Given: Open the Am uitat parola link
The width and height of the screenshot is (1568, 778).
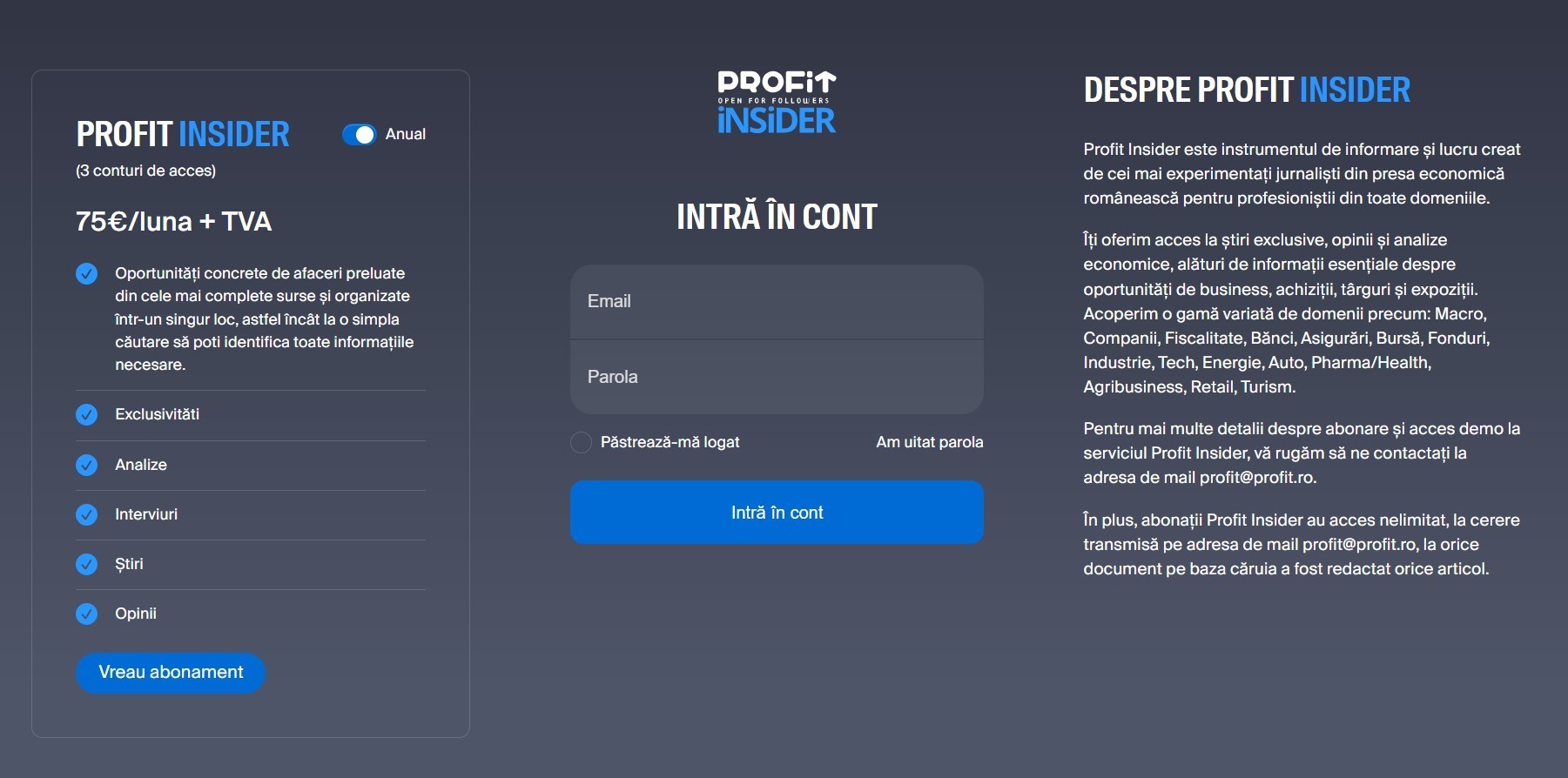Looking at the screenshot, I should coord(929,443).
